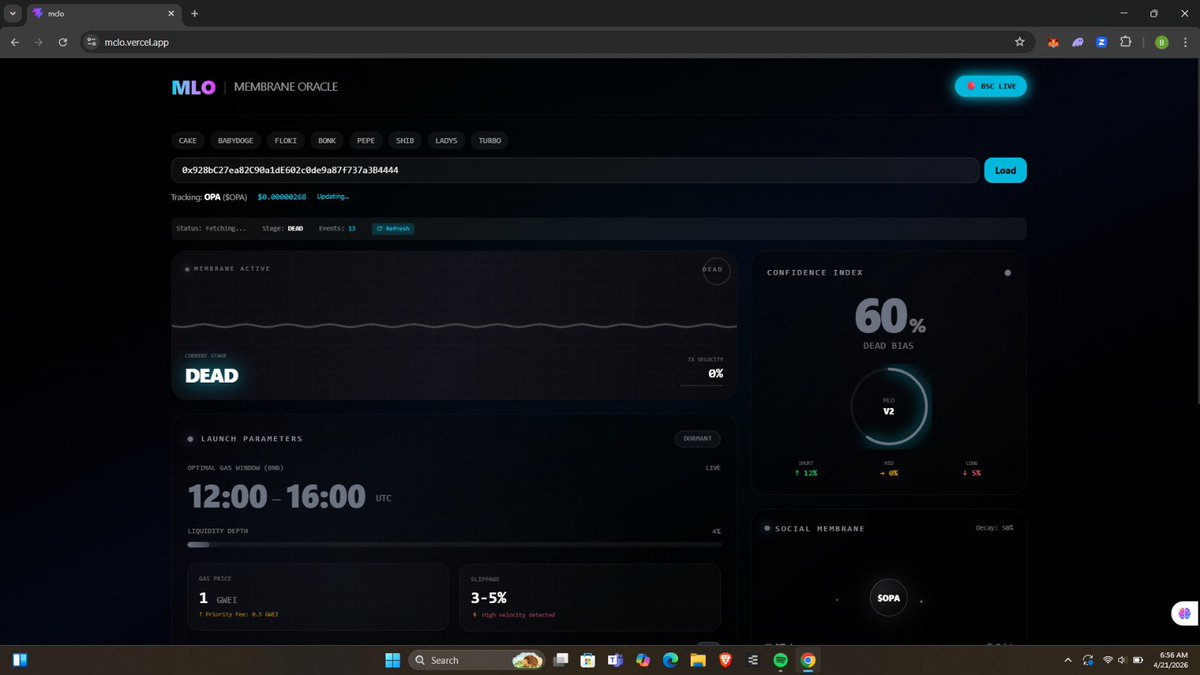Open Spotify from the taskbar
Image resolution: width=1200 pixels, height=675 pixels.
click(780, 659)
